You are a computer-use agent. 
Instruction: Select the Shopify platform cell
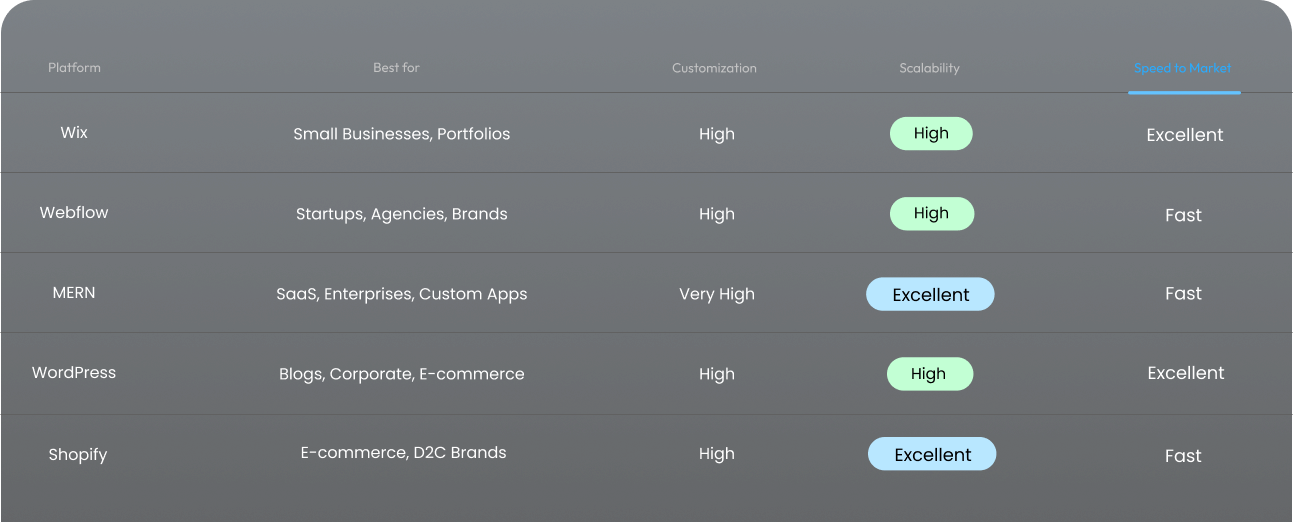77,455
